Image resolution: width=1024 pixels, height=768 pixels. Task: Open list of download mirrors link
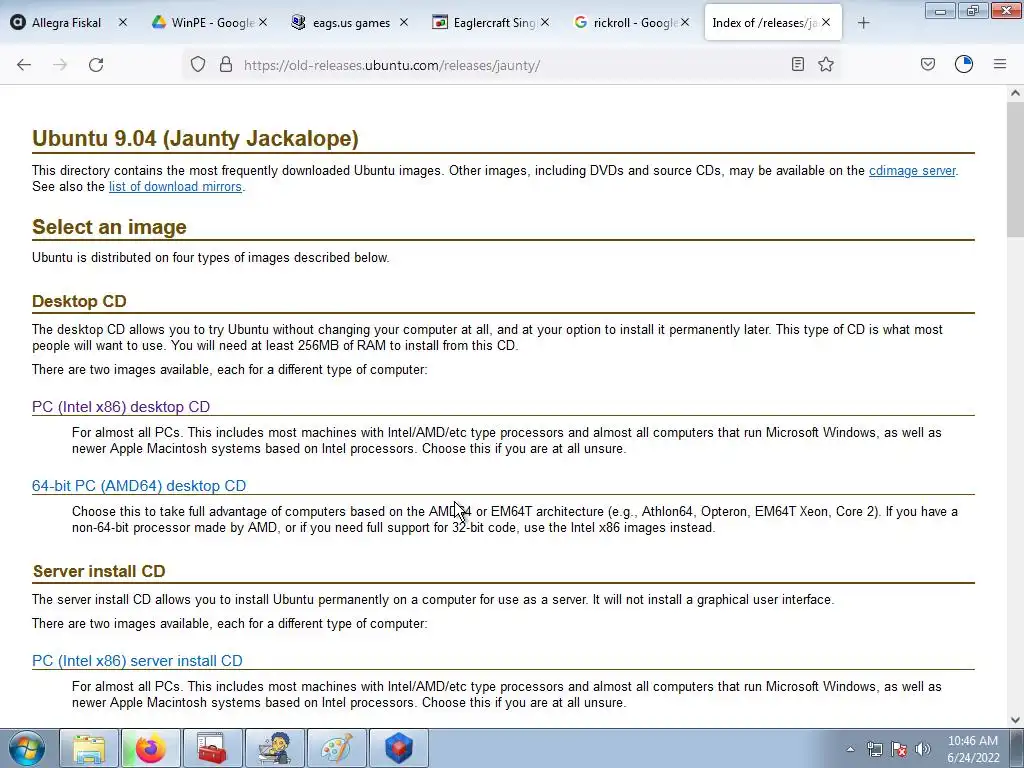175,187
